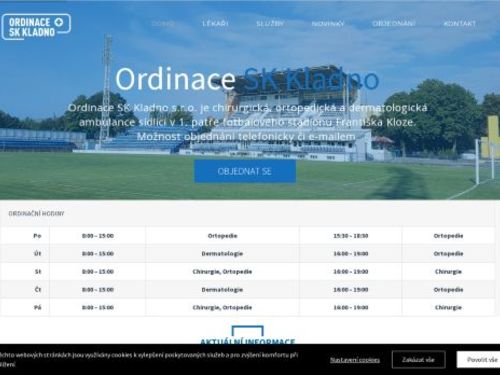This screenshot has height=375, width=500.
Task: Navigate to OBJEDNÁNÍ in the top menu
Action: 394,24
